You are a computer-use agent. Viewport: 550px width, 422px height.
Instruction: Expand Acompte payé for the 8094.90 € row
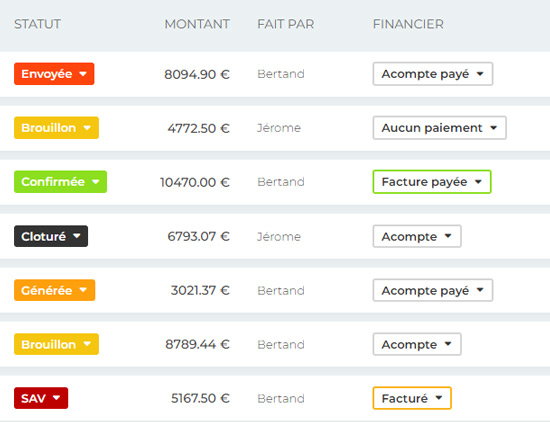coord(433,74)
